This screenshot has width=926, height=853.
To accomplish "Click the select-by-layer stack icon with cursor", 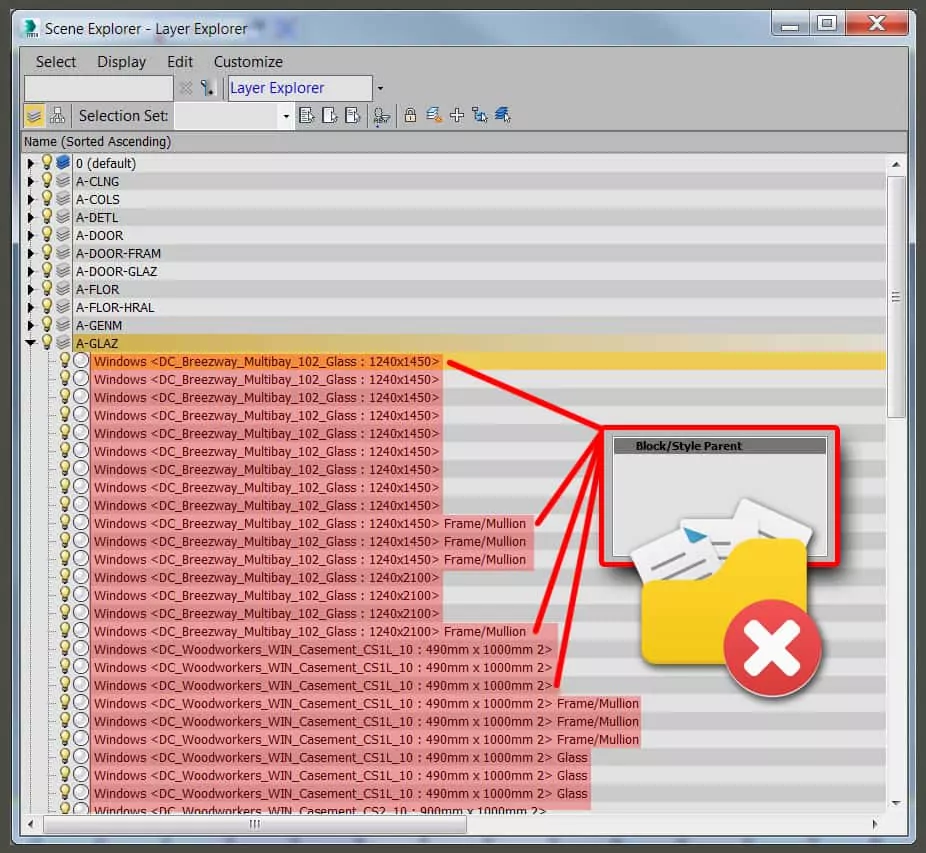I will click(x=502, y=116).
